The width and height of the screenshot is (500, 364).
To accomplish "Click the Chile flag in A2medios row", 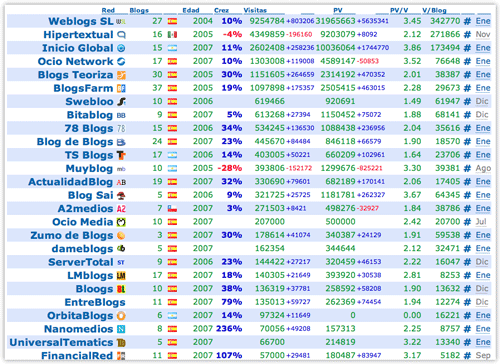I will point(172,209).
